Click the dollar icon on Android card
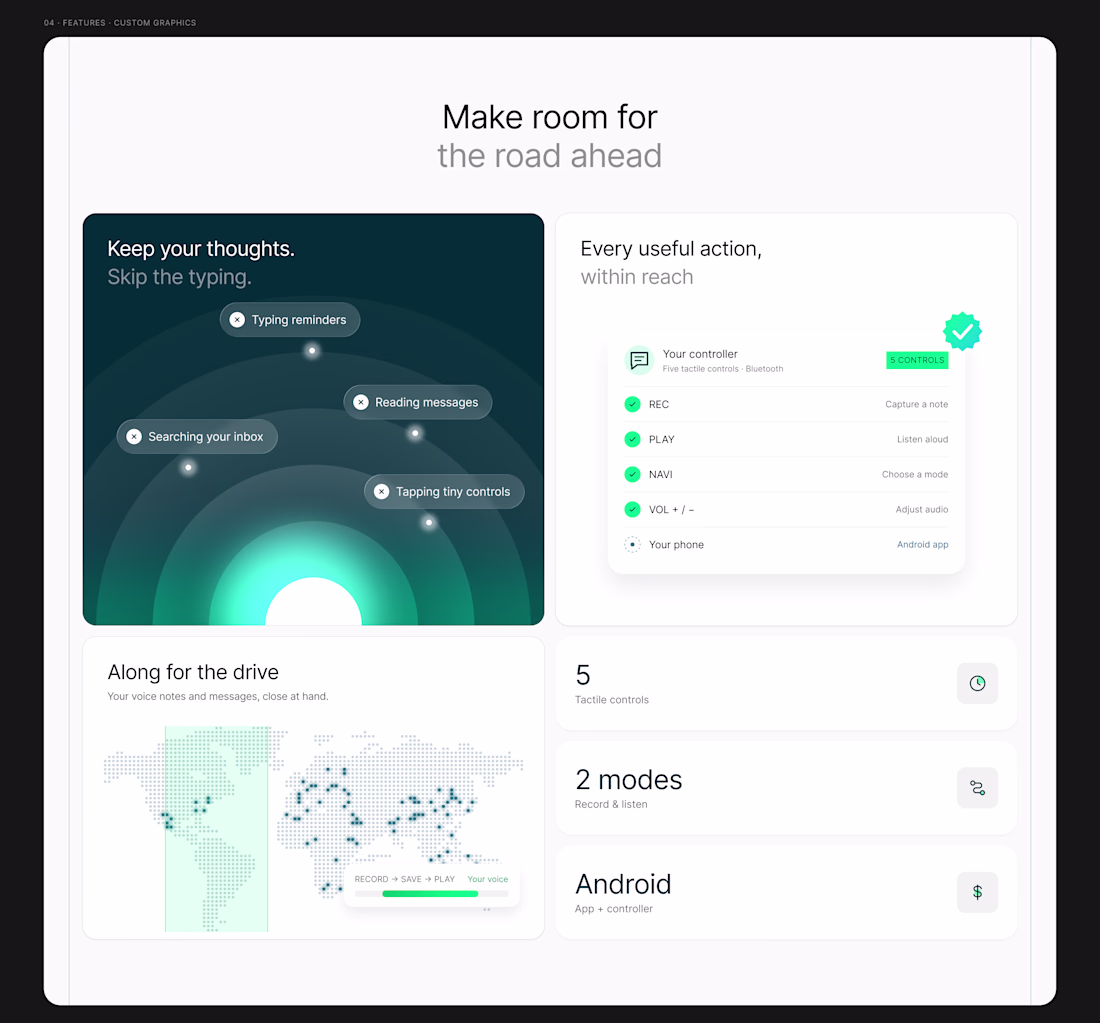1100x1023 pixels. click(x=977, y=892)
